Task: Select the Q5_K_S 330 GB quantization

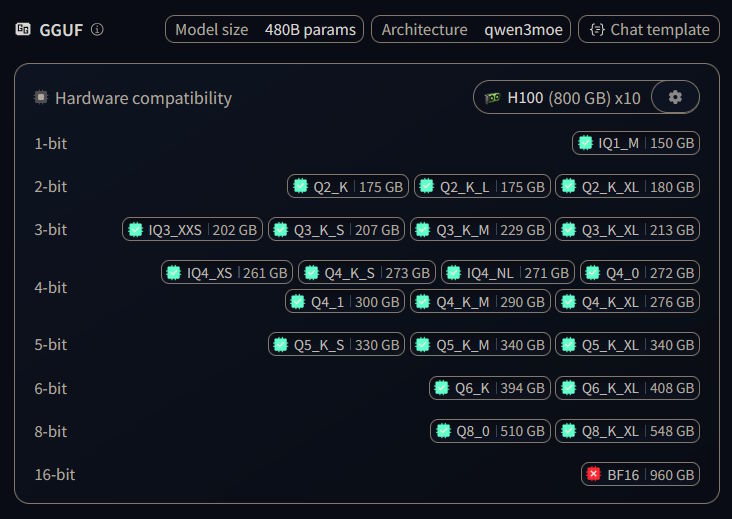Action: click(336, 344)
